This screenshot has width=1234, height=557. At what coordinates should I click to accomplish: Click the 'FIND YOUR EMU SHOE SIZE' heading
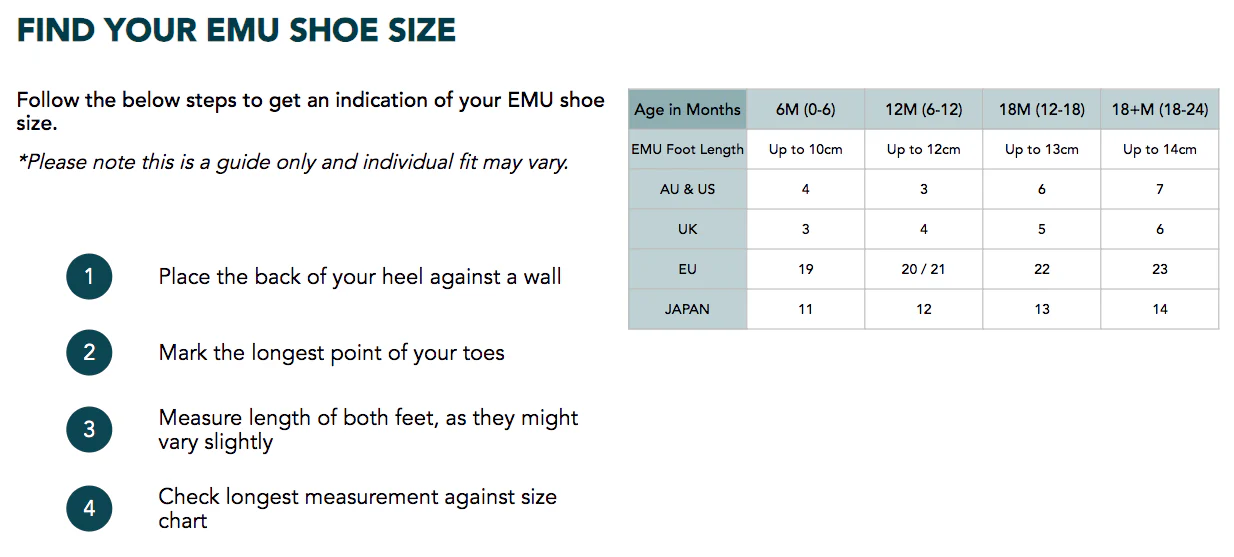pyautogui.click(x=236, y=30)
